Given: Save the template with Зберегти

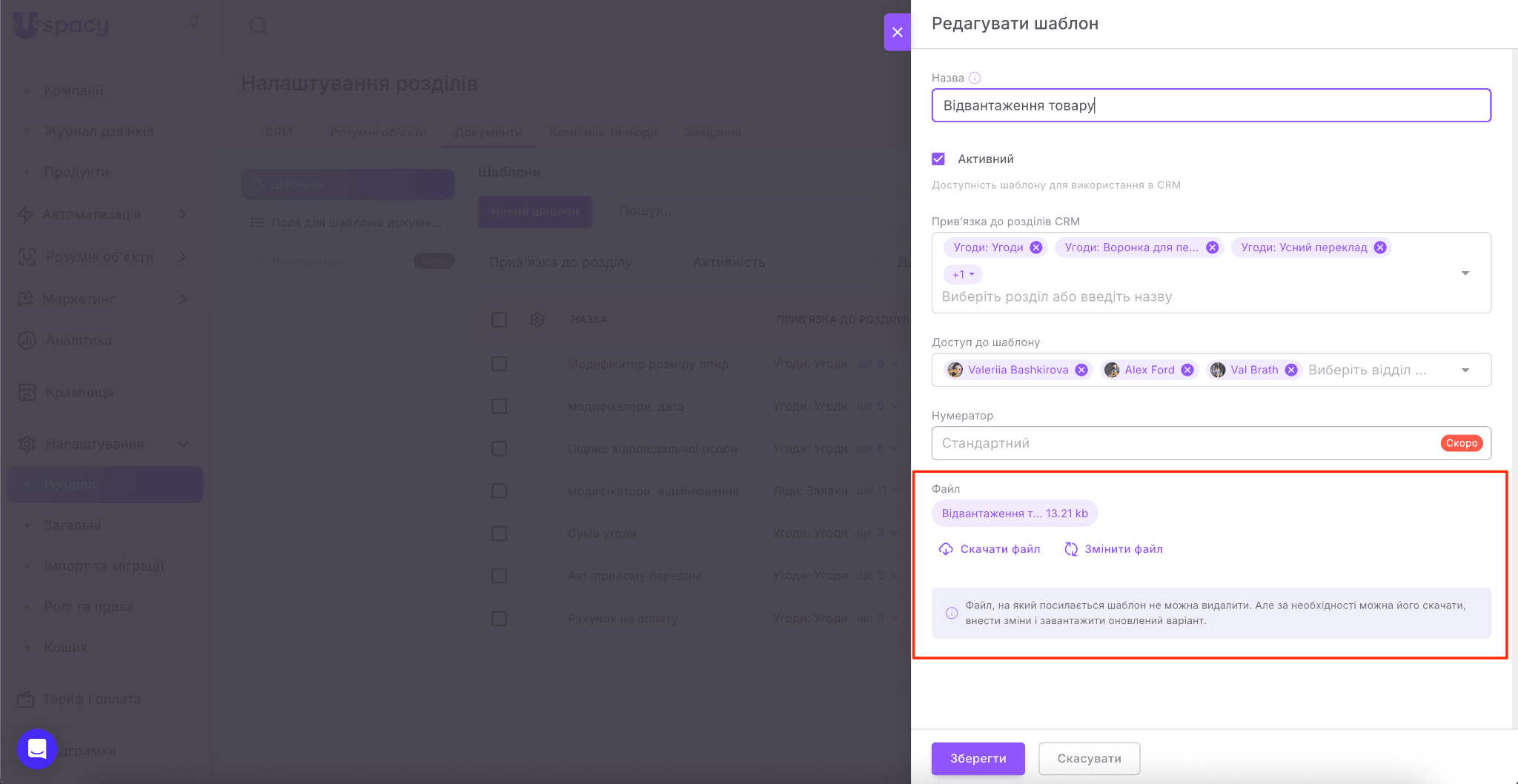Looking at the screenshot, I should (978, 758).
